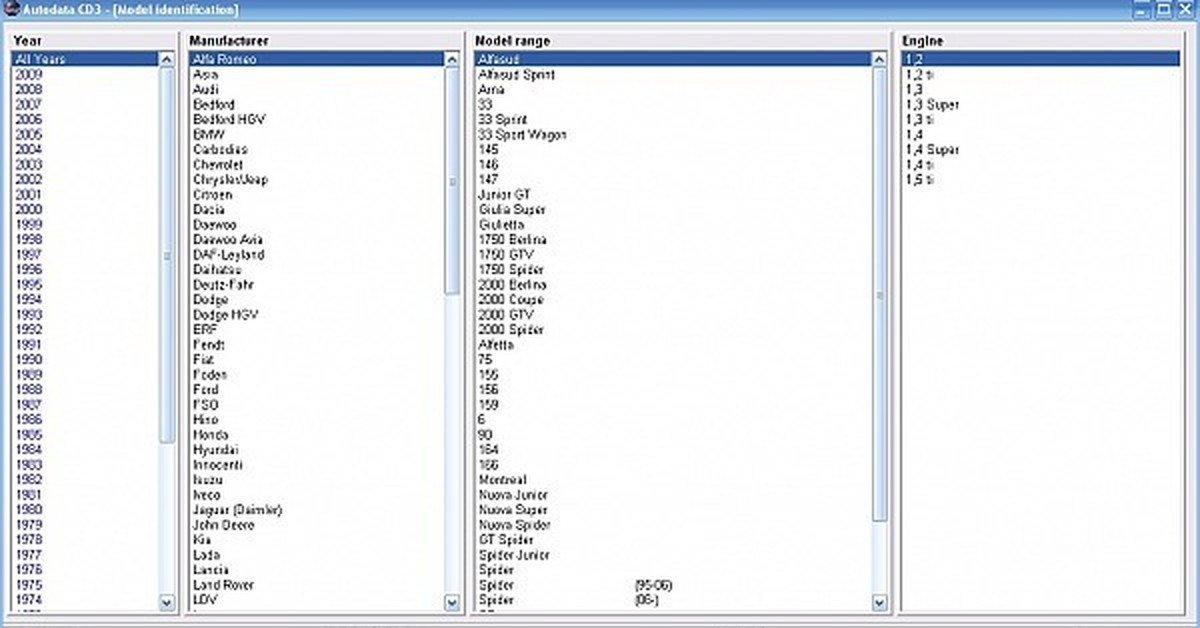Click the Year list scrollbar thumb

pyautogui.click(x=167, y=255)
